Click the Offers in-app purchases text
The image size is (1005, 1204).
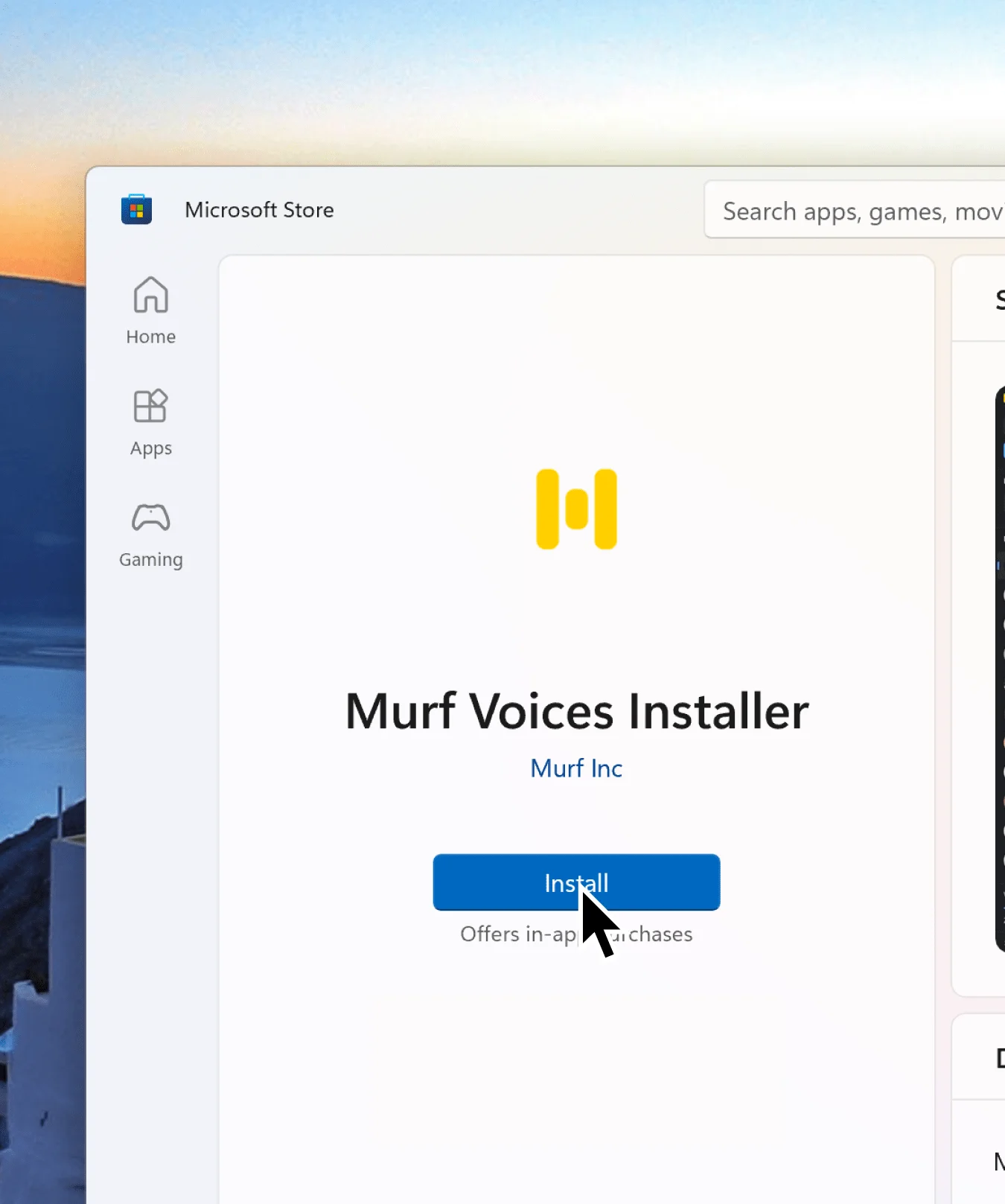(x=576, y=934)
